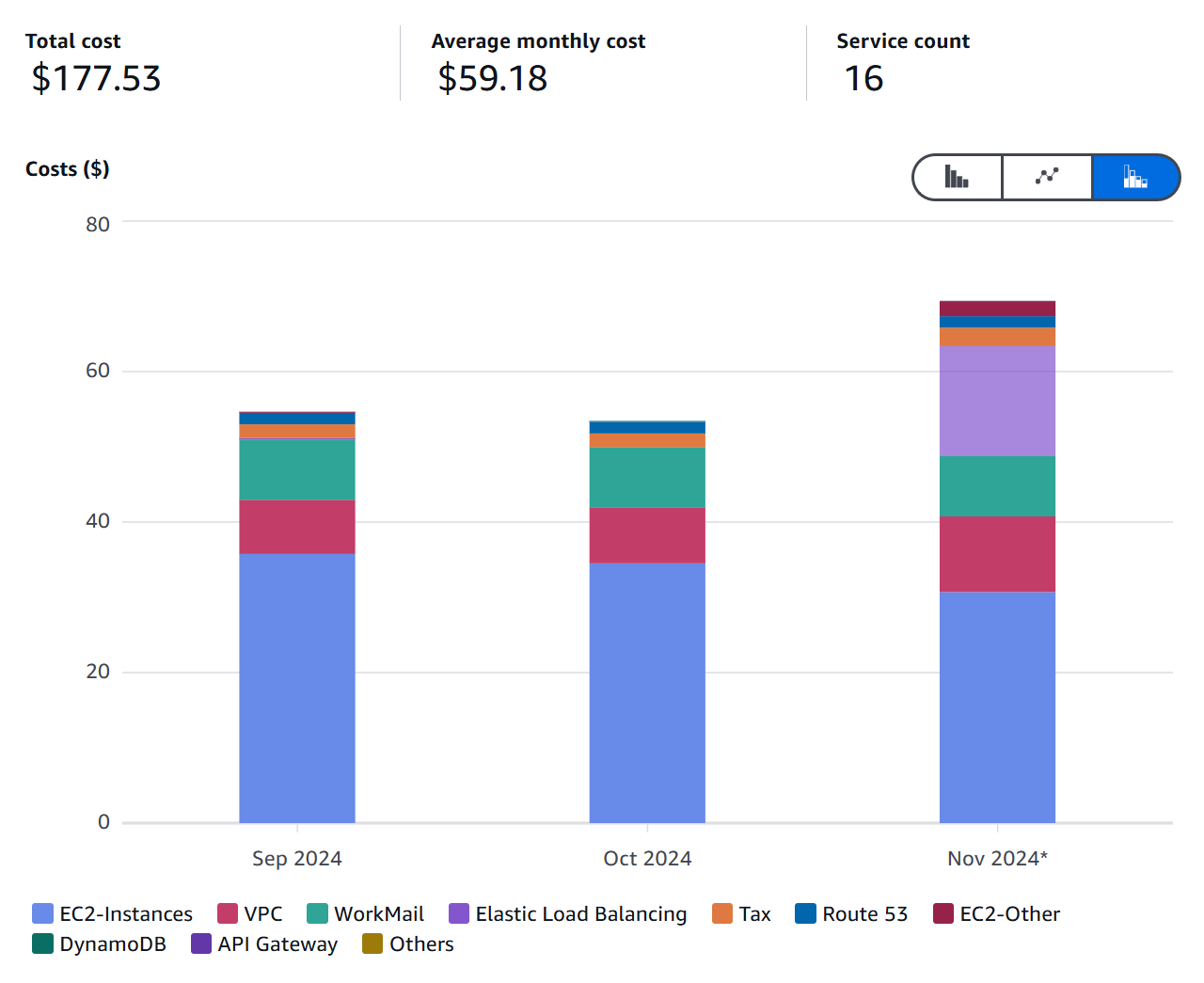
Task: Switch to the line chart view
Action: [x=1047, y=177]
